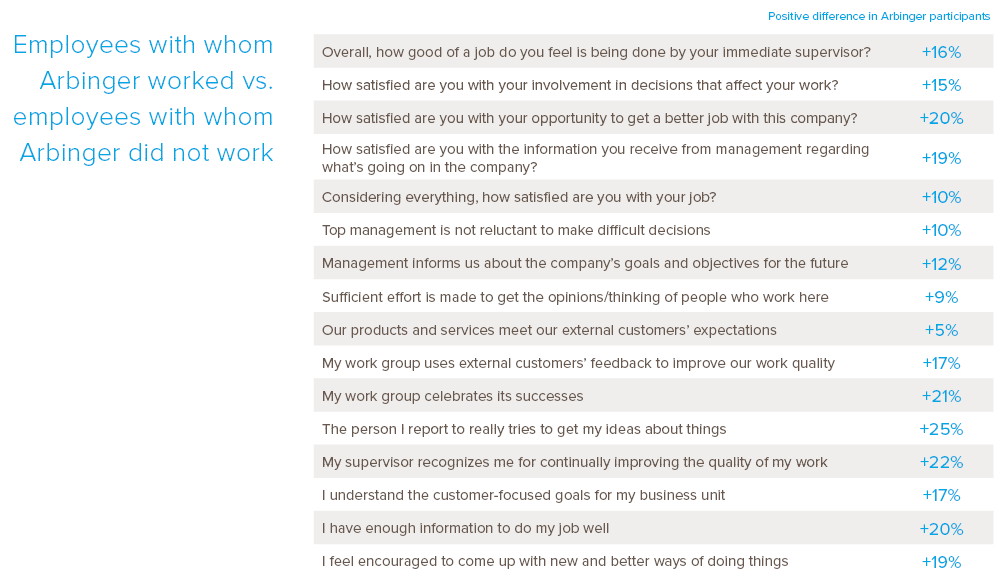Click the +25% difference value

coord(941,429)
